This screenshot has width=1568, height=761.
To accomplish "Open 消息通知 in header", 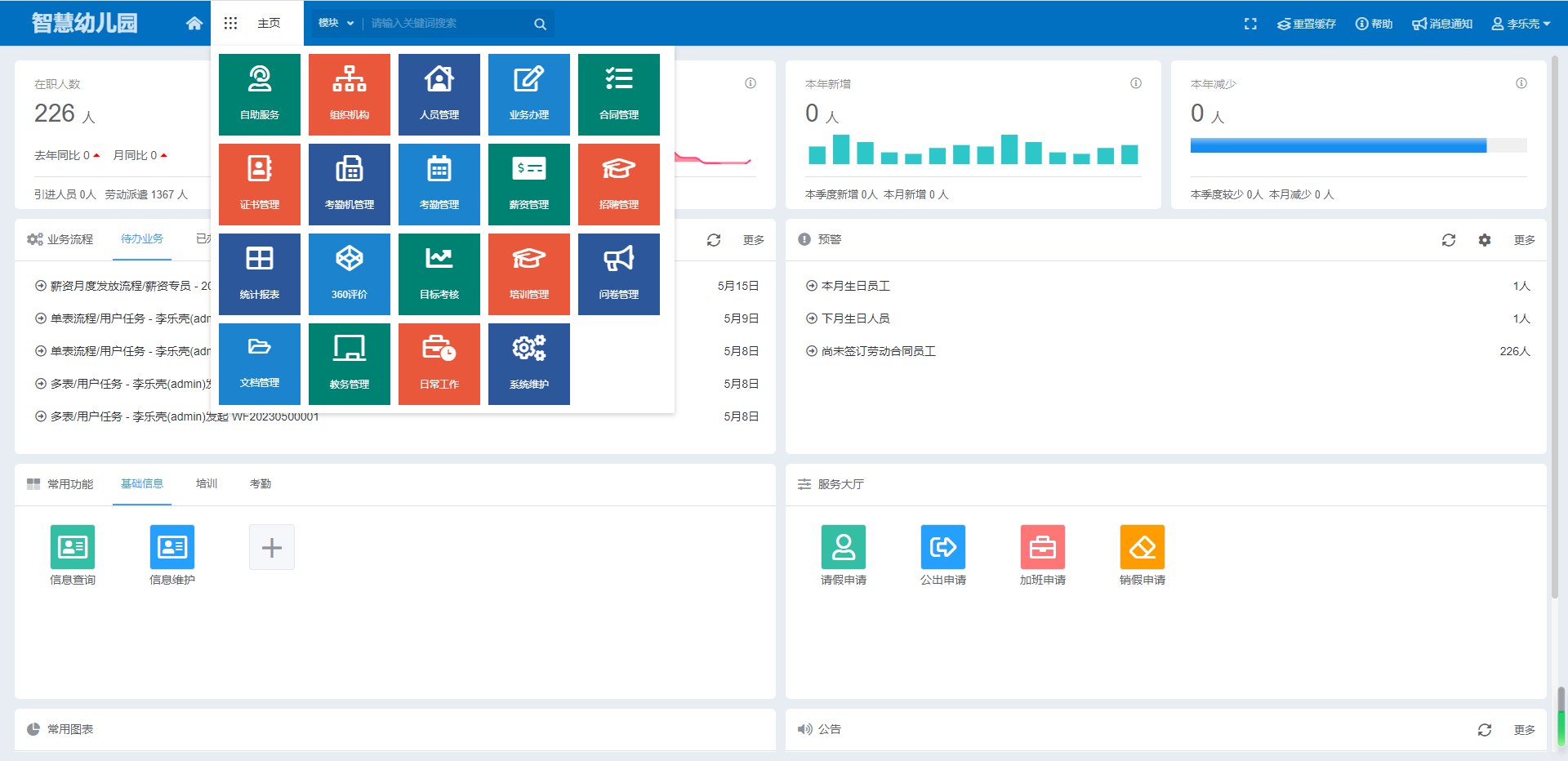I will click(1442, 24).
